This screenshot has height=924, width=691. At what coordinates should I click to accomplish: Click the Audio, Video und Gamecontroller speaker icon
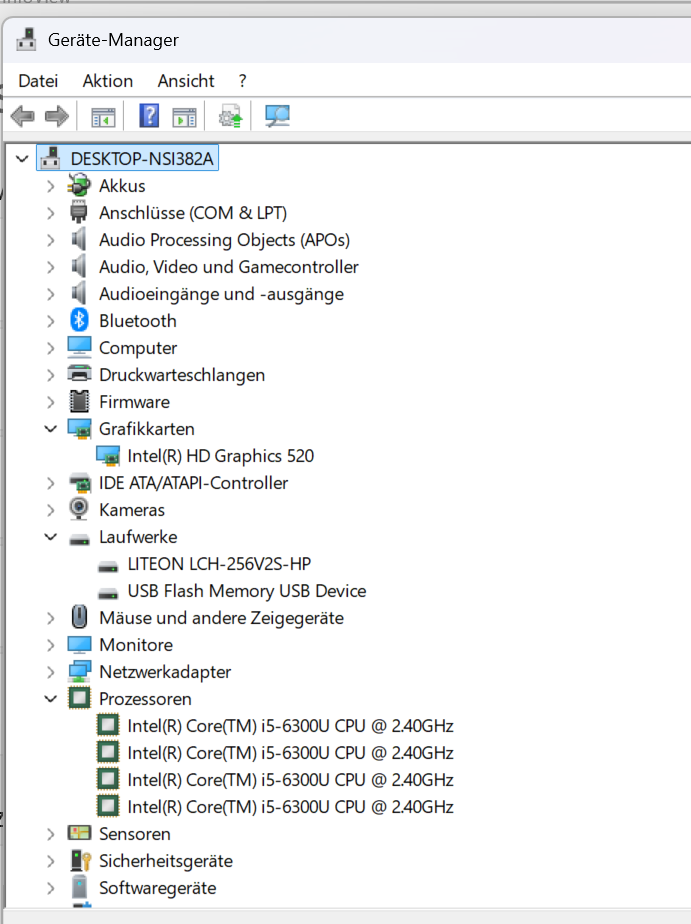[78, 266]
